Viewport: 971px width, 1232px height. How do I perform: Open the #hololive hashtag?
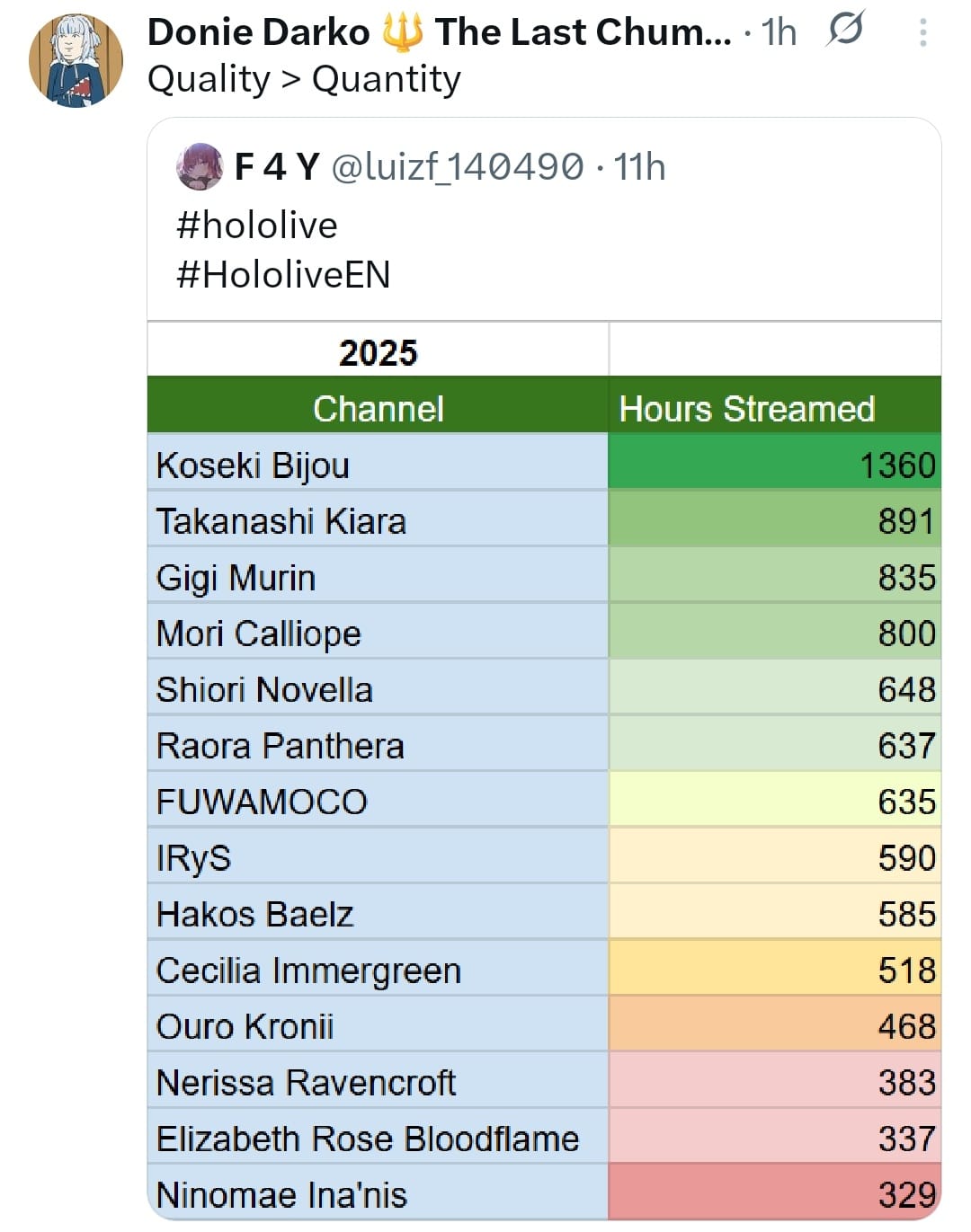click(x=257, y=225)
